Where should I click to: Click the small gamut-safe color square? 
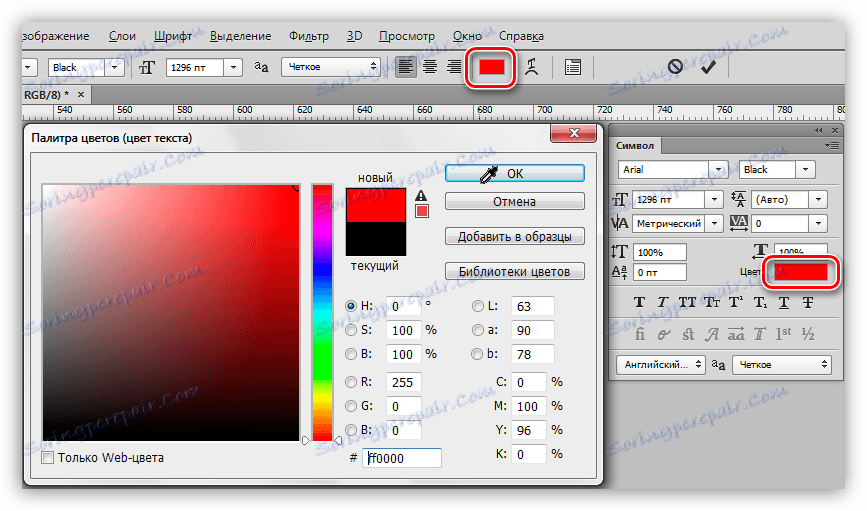pyautogui.click(x=422, y=211)
